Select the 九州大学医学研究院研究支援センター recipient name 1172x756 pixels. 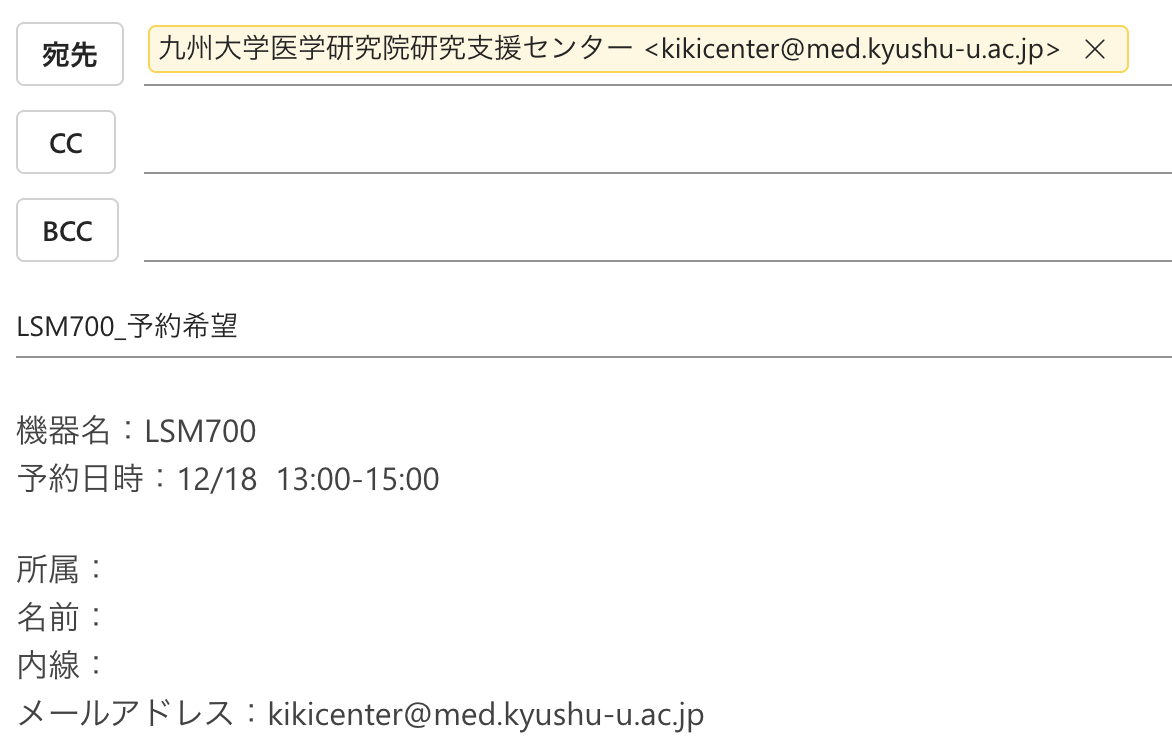(x=395, y=49)
